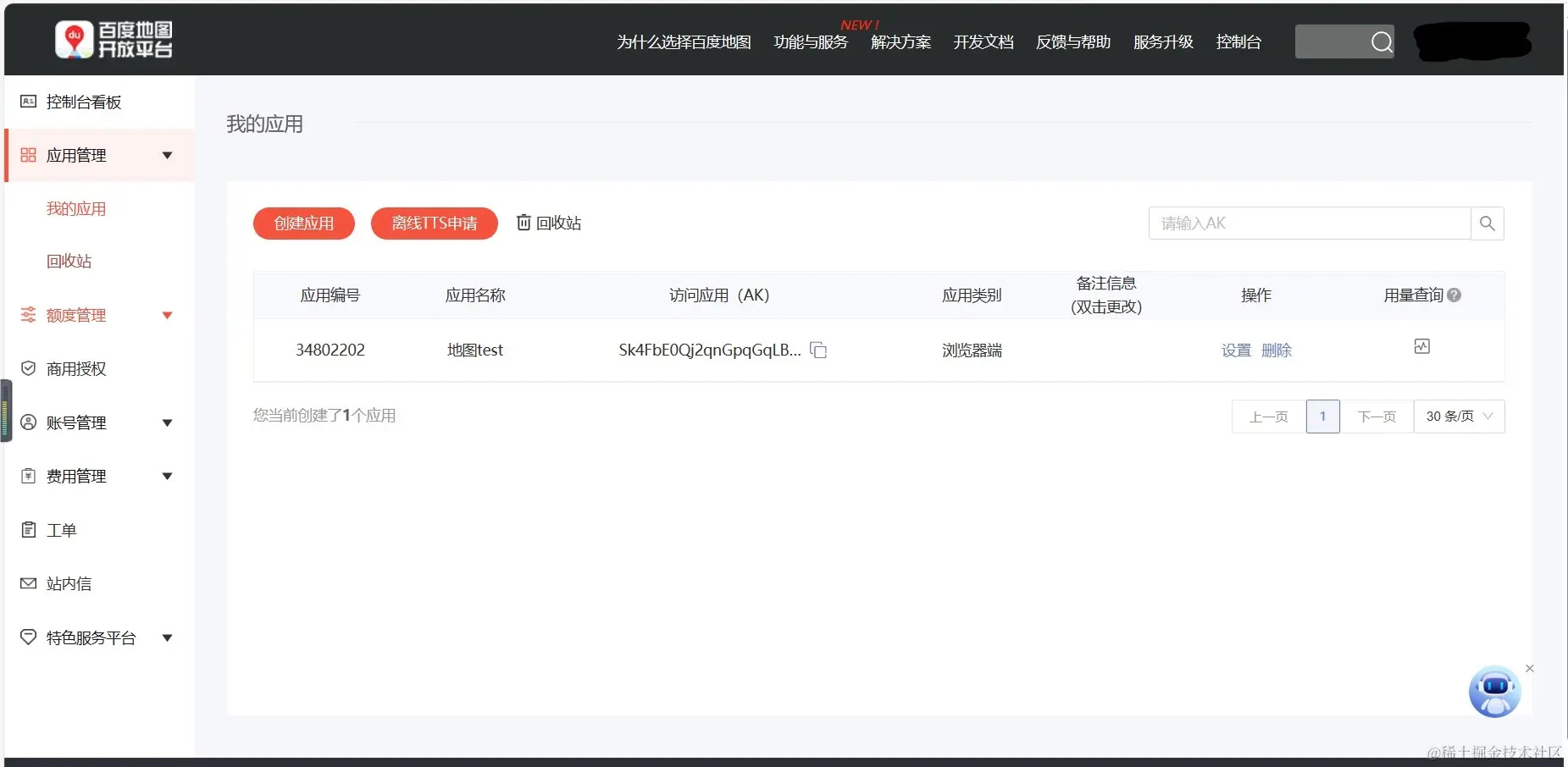Viewport: 1568px width, 767px height.
Task: Open the 30条/页 page size dropdown
Action: pyautogui.click(x=1459, y=416)
